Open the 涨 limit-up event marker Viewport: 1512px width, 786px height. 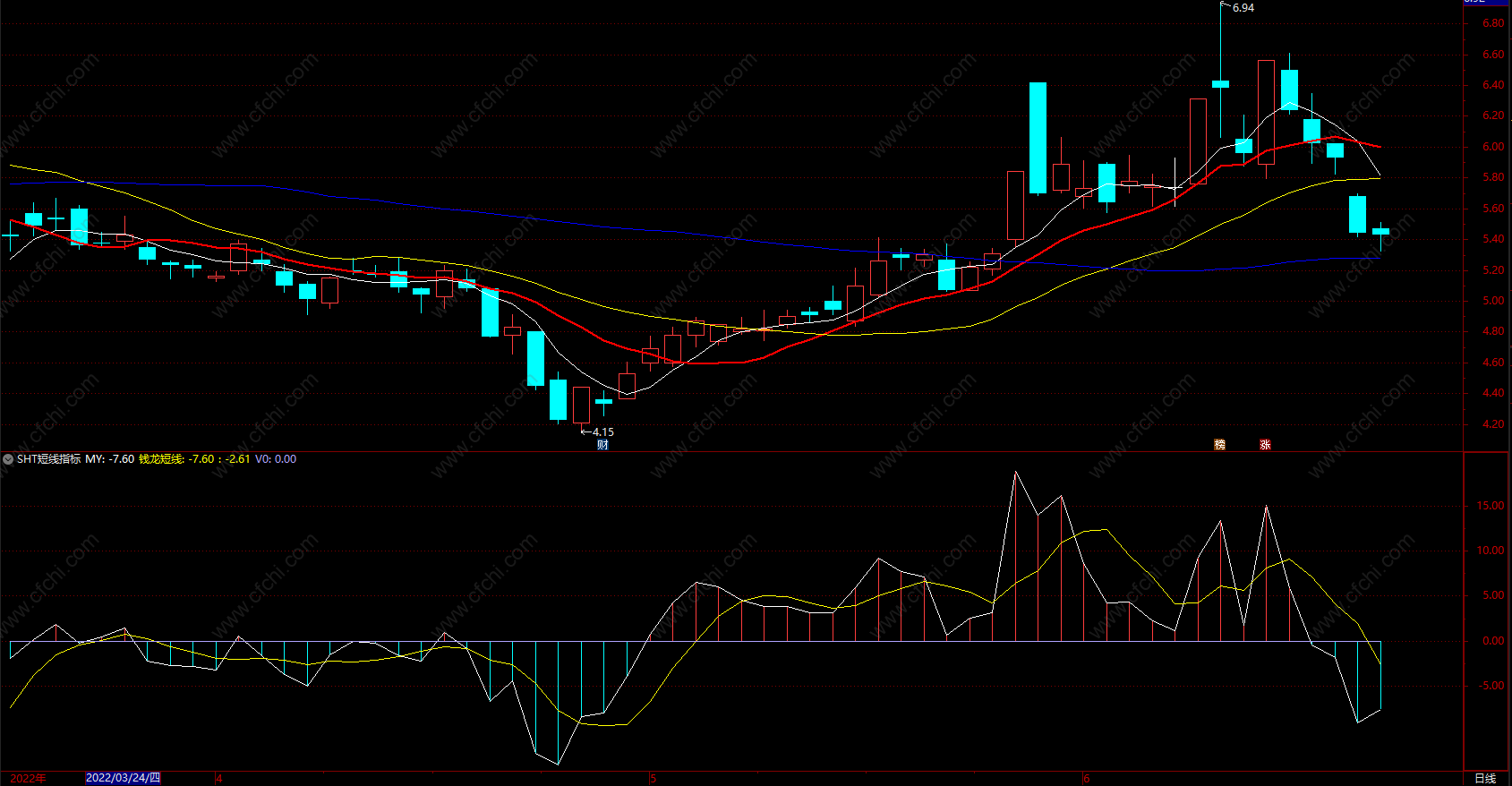pyautogui.click(x=1265, y=444)
